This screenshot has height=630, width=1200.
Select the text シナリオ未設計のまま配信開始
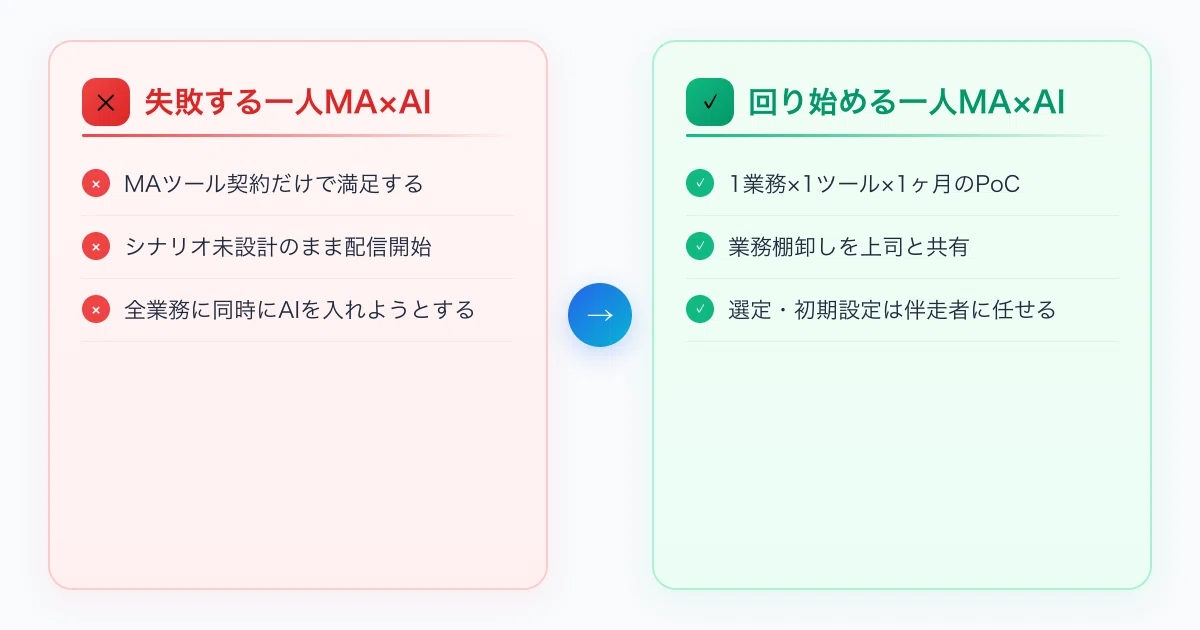click(278, 247)
